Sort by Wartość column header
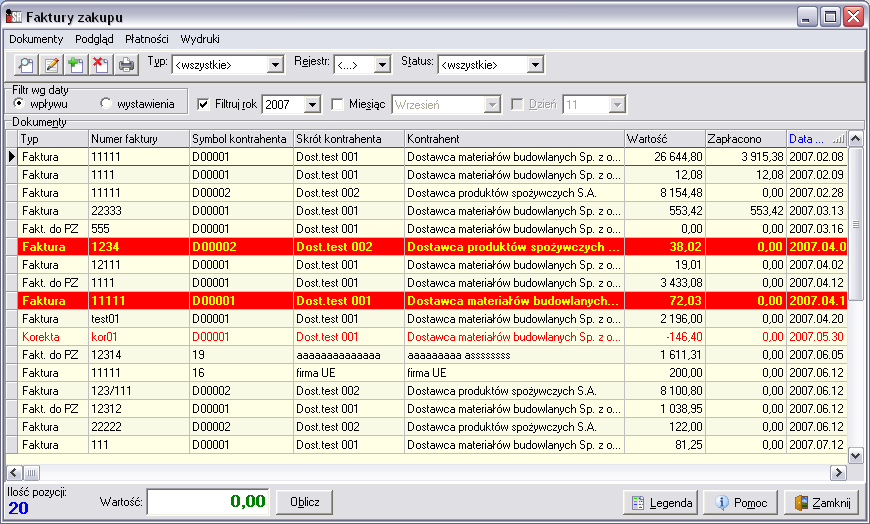870x524 pixels. pos(665,139)
